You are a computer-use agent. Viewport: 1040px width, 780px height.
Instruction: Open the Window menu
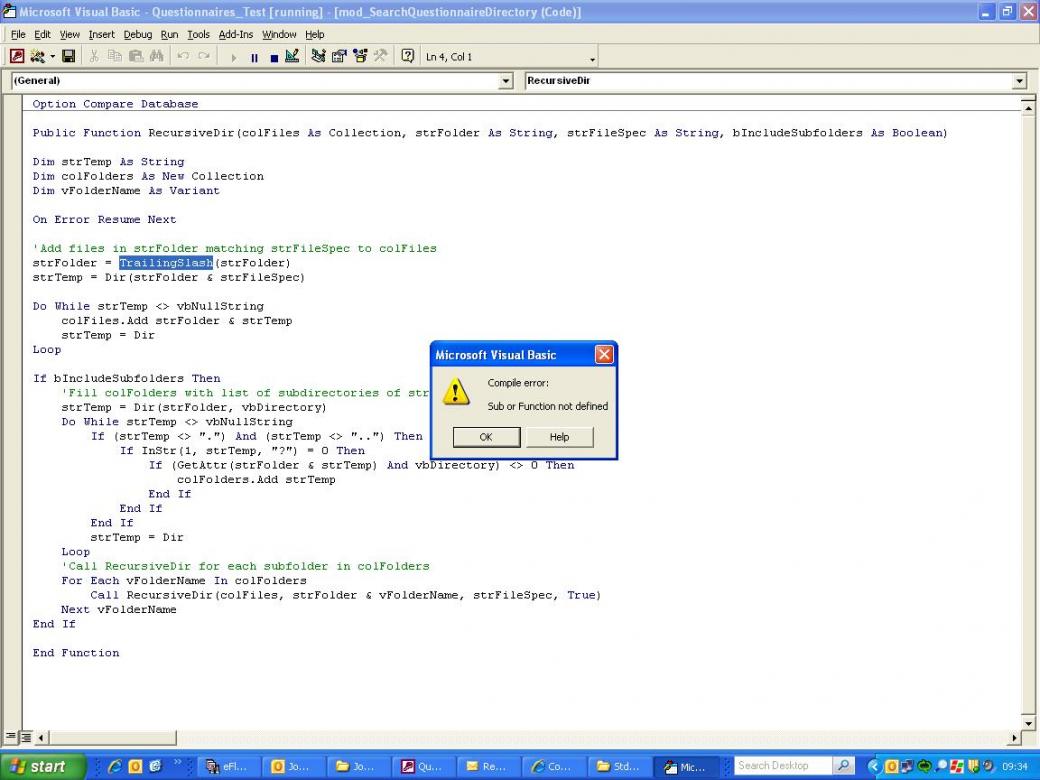coord(279,34)
